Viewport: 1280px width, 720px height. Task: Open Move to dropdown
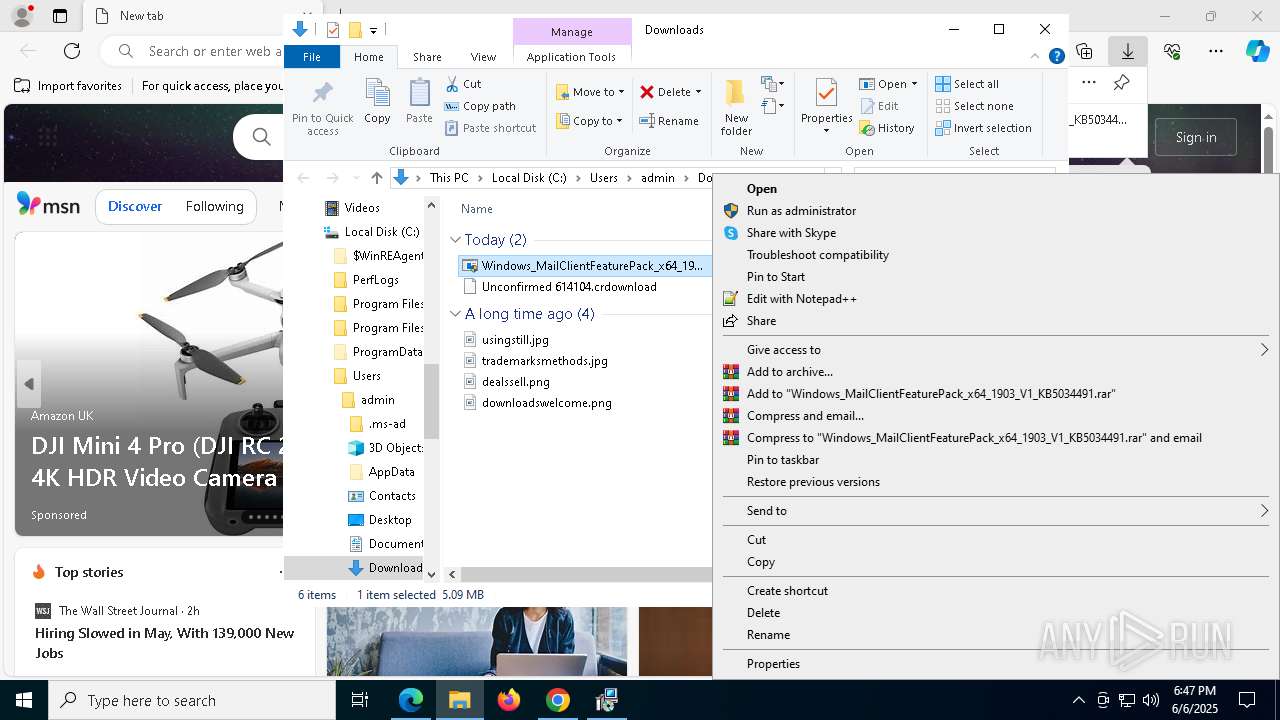590,92
